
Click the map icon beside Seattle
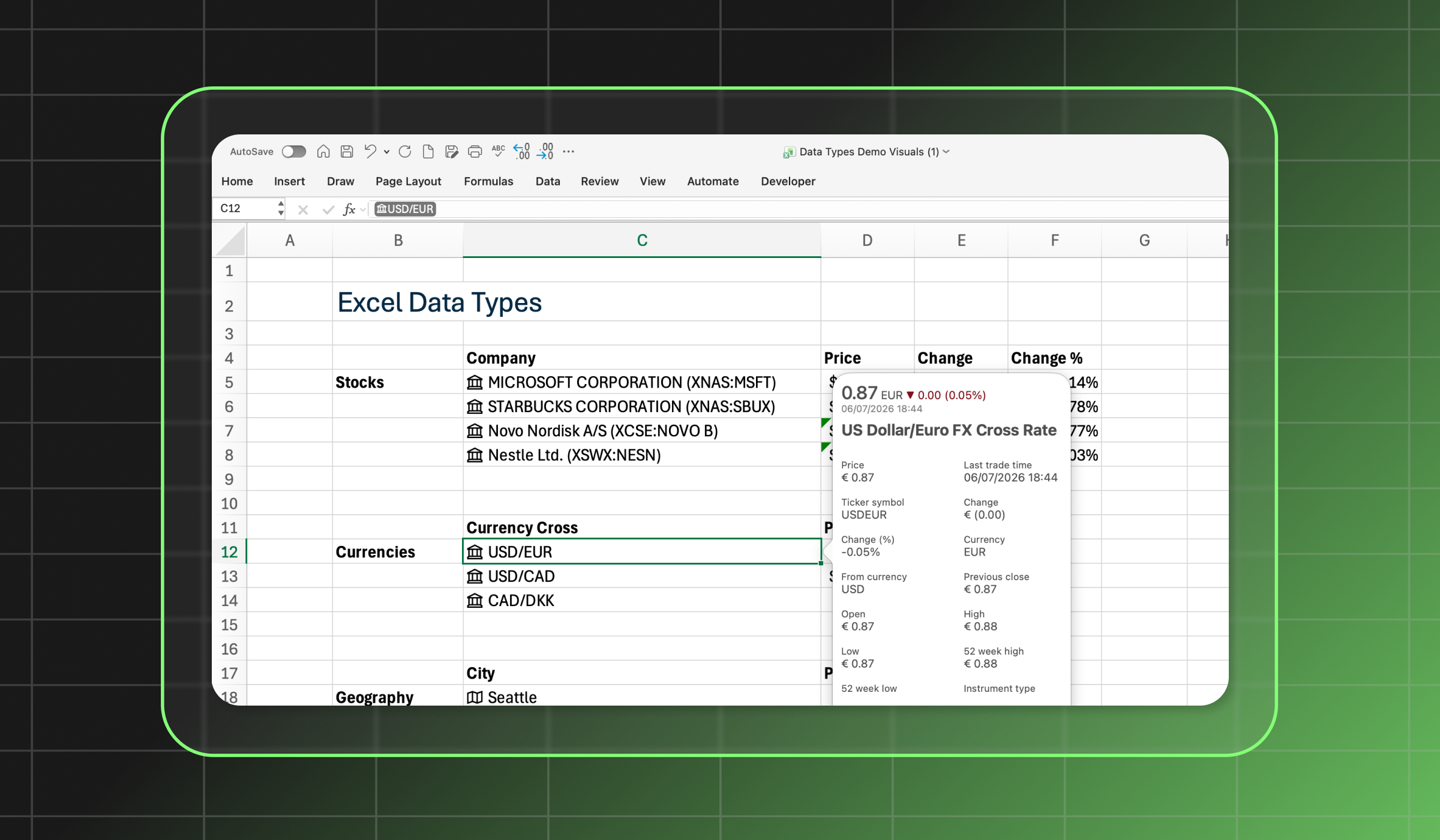(x=475, y=697)
